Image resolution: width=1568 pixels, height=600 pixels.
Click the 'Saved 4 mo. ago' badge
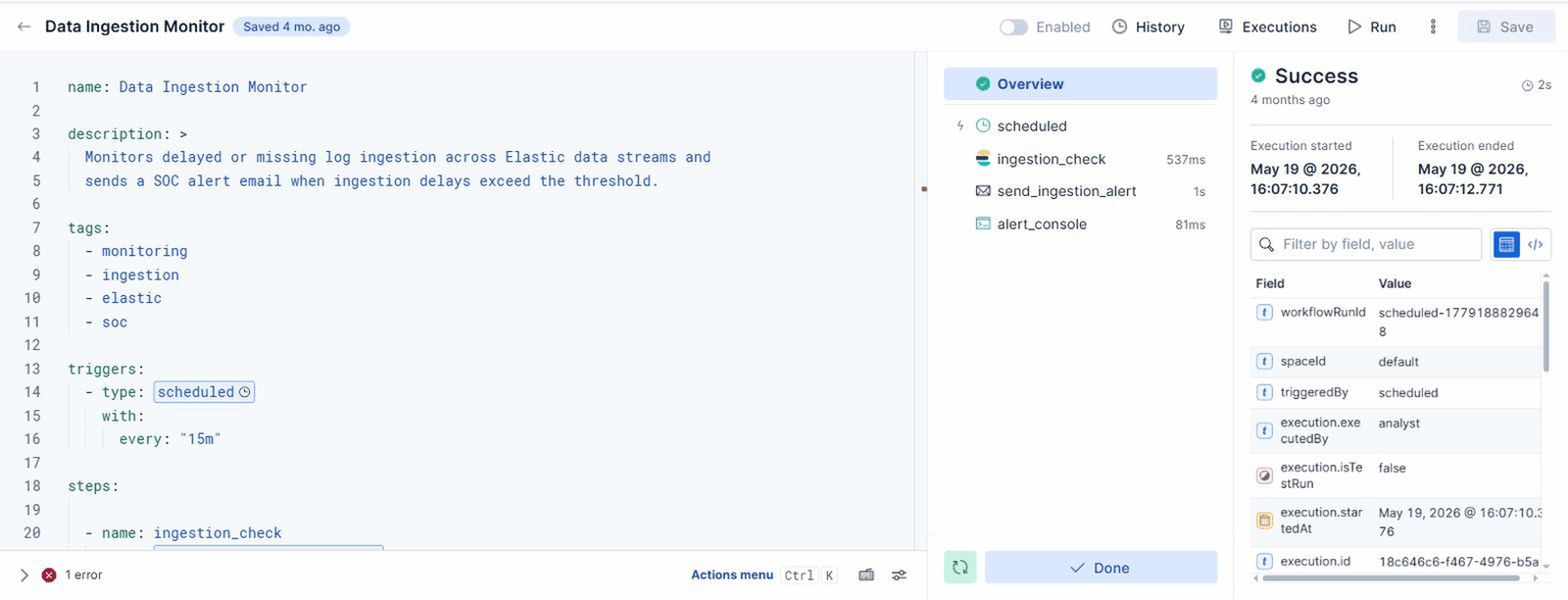click(291, 26)
